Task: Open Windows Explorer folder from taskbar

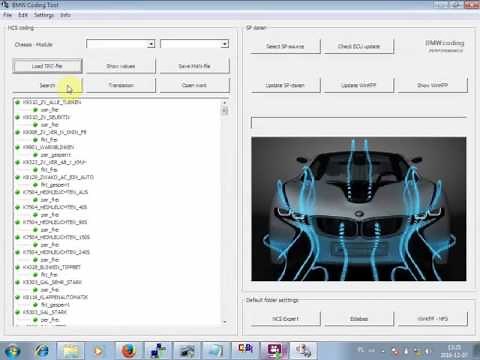Action: pyautogui.click(x=71, y=351)
